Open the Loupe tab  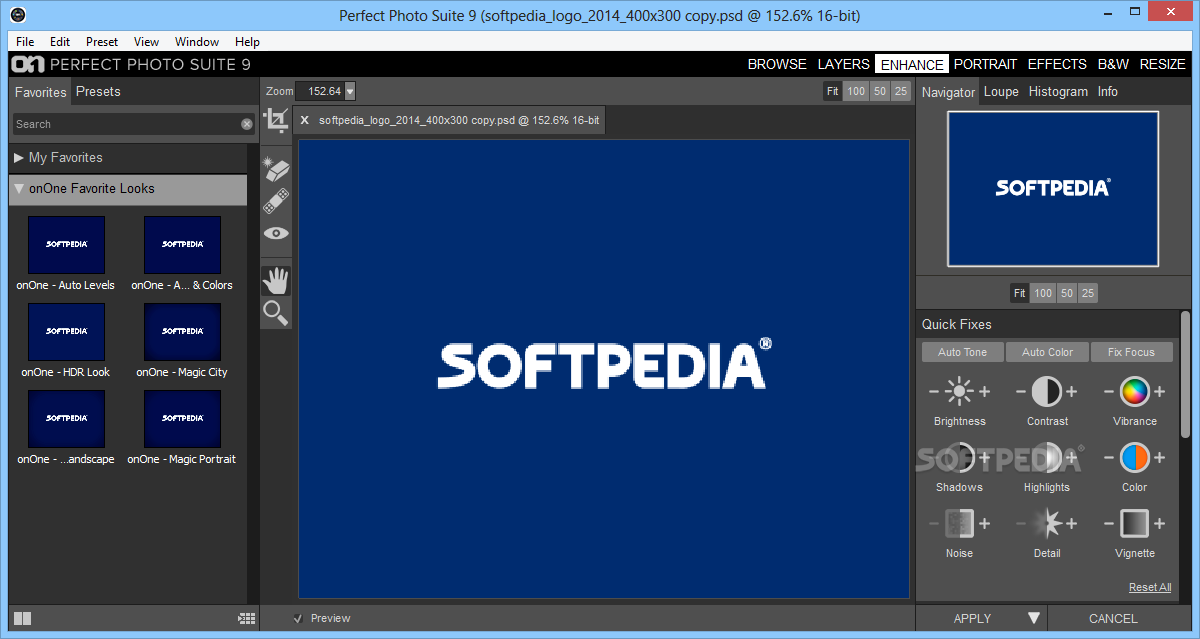pyautogui.click(x=1001, y=91)
